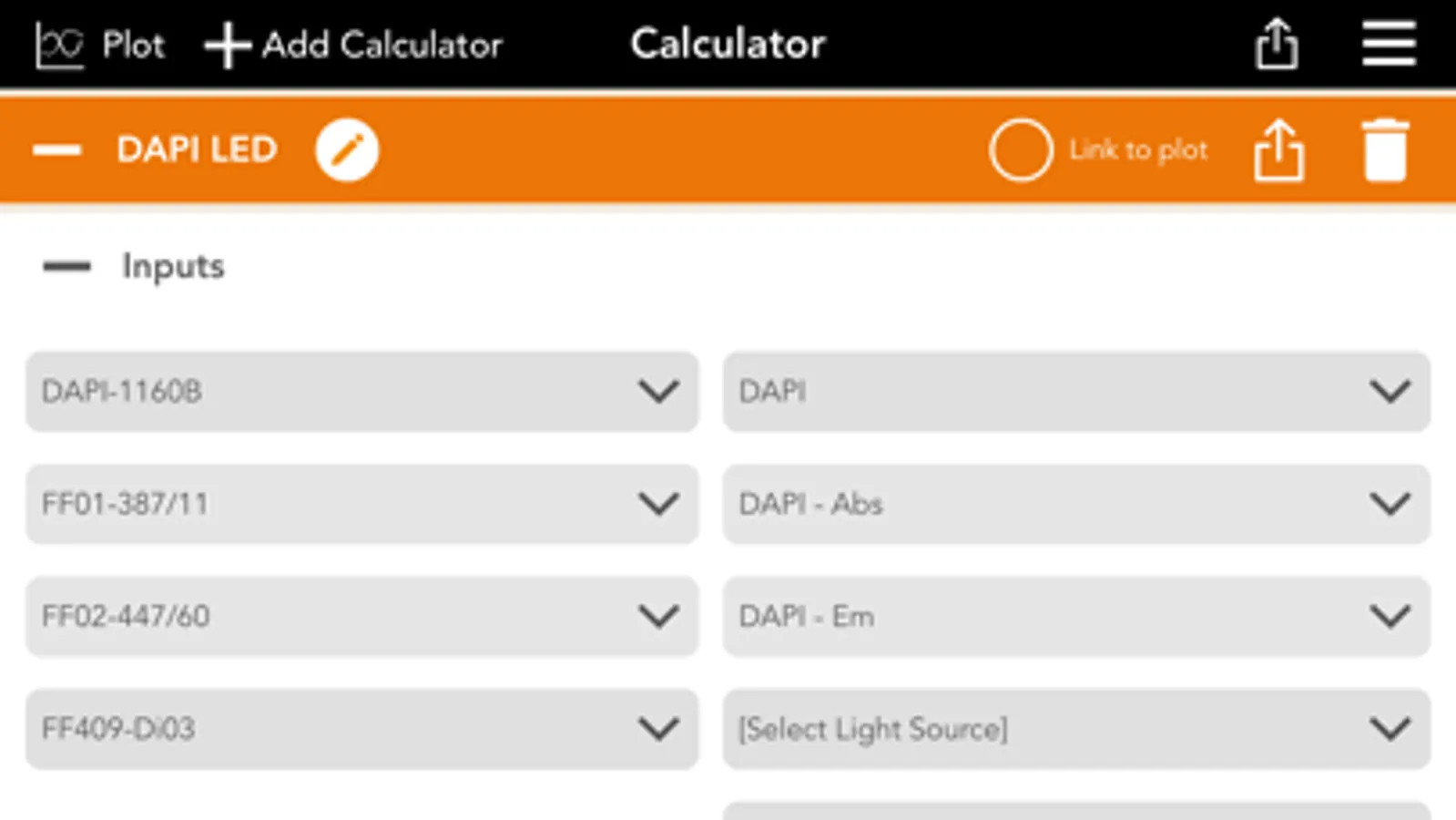This screenshot has height=820, width=1456.
Task: Open the DAPI fluorophore dropdown
Action: click(1076, 392)
